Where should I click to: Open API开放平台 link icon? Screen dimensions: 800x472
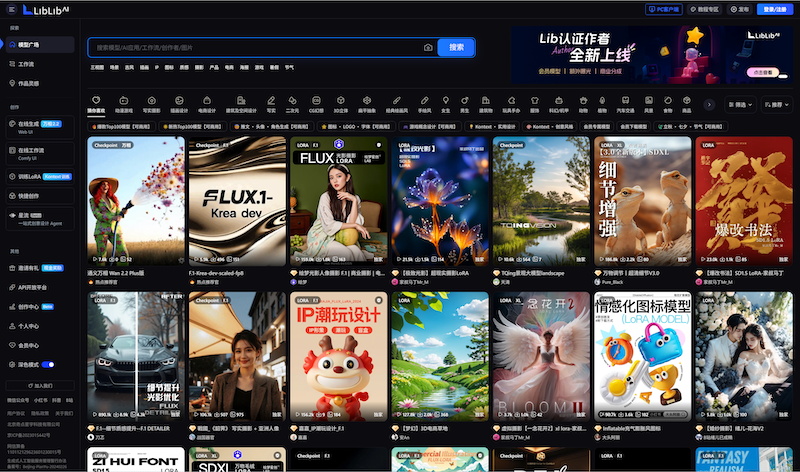point(13,287)
